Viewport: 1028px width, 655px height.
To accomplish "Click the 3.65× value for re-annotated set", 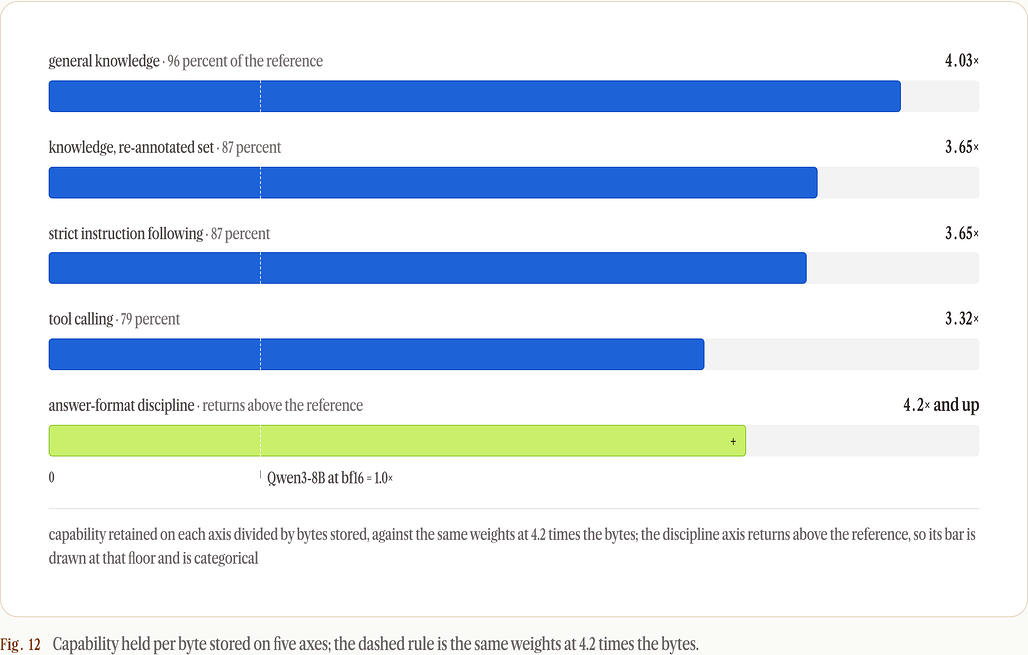I will [x=962, y=148].
